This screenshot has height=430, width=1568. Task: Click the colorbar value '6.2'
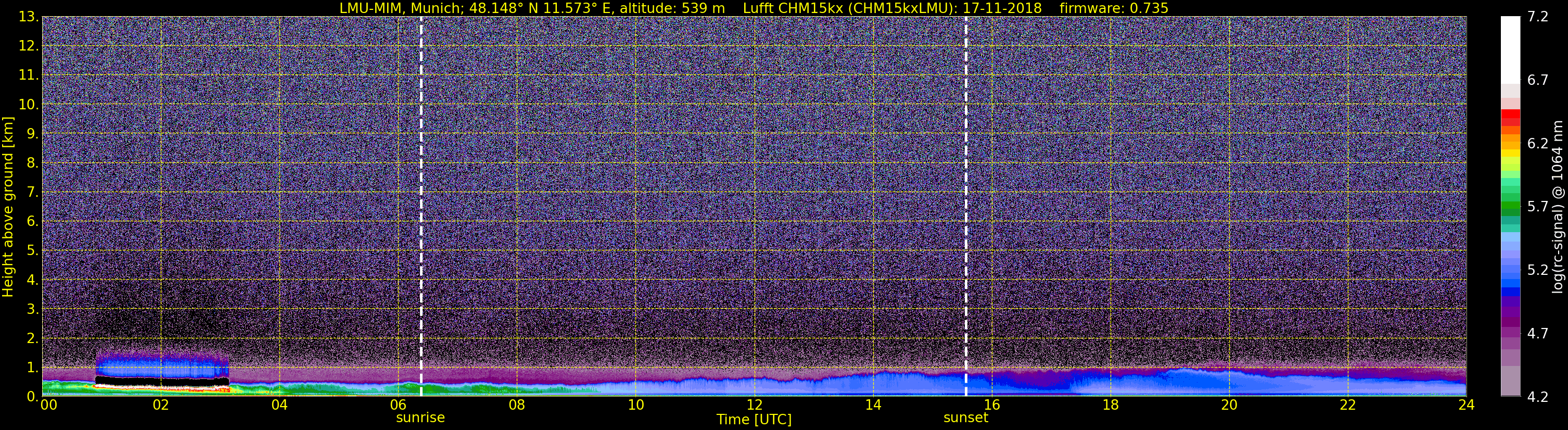(x=1538, y=144)
